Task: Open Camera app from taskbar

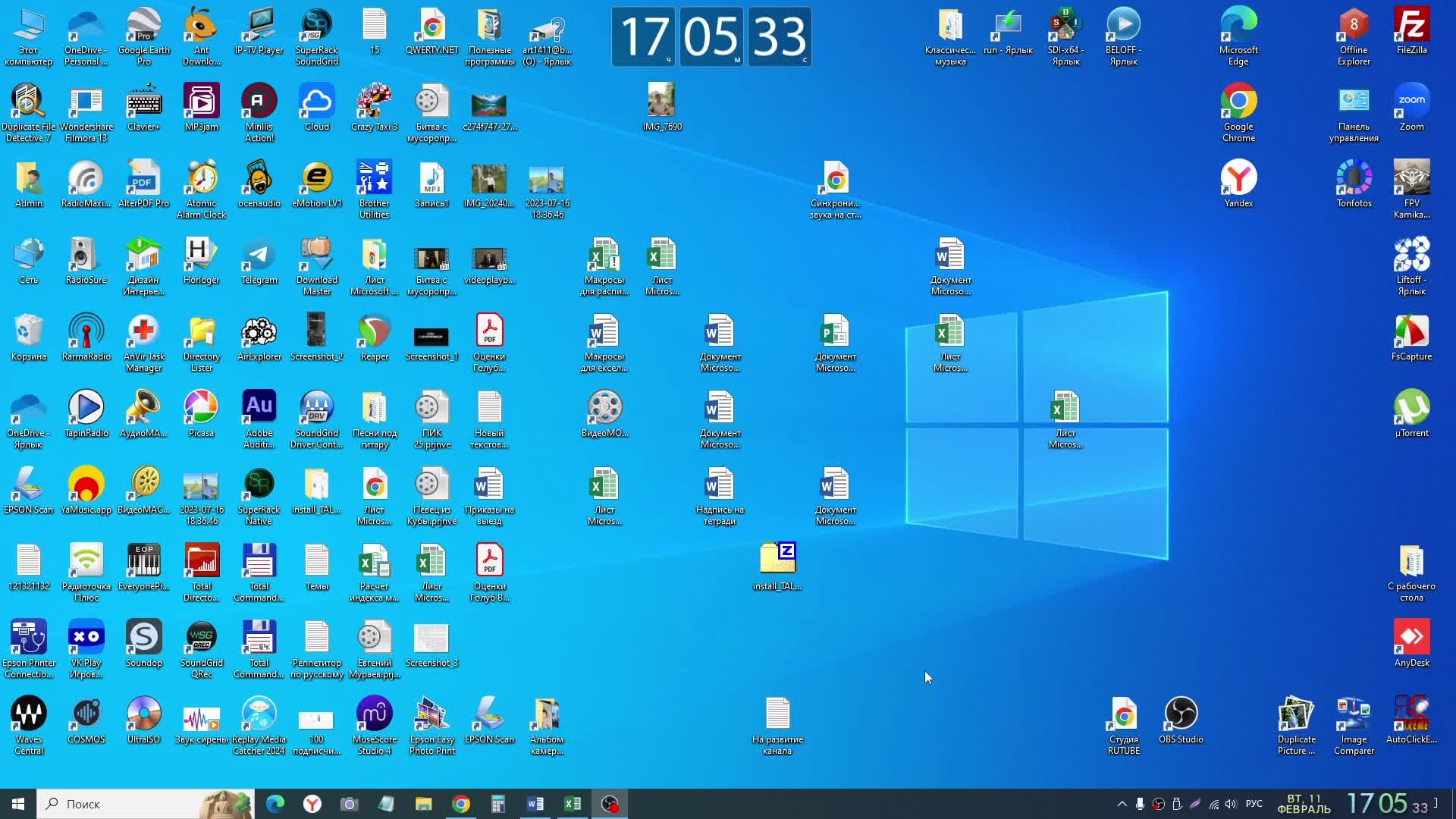Action: point(349,804)
